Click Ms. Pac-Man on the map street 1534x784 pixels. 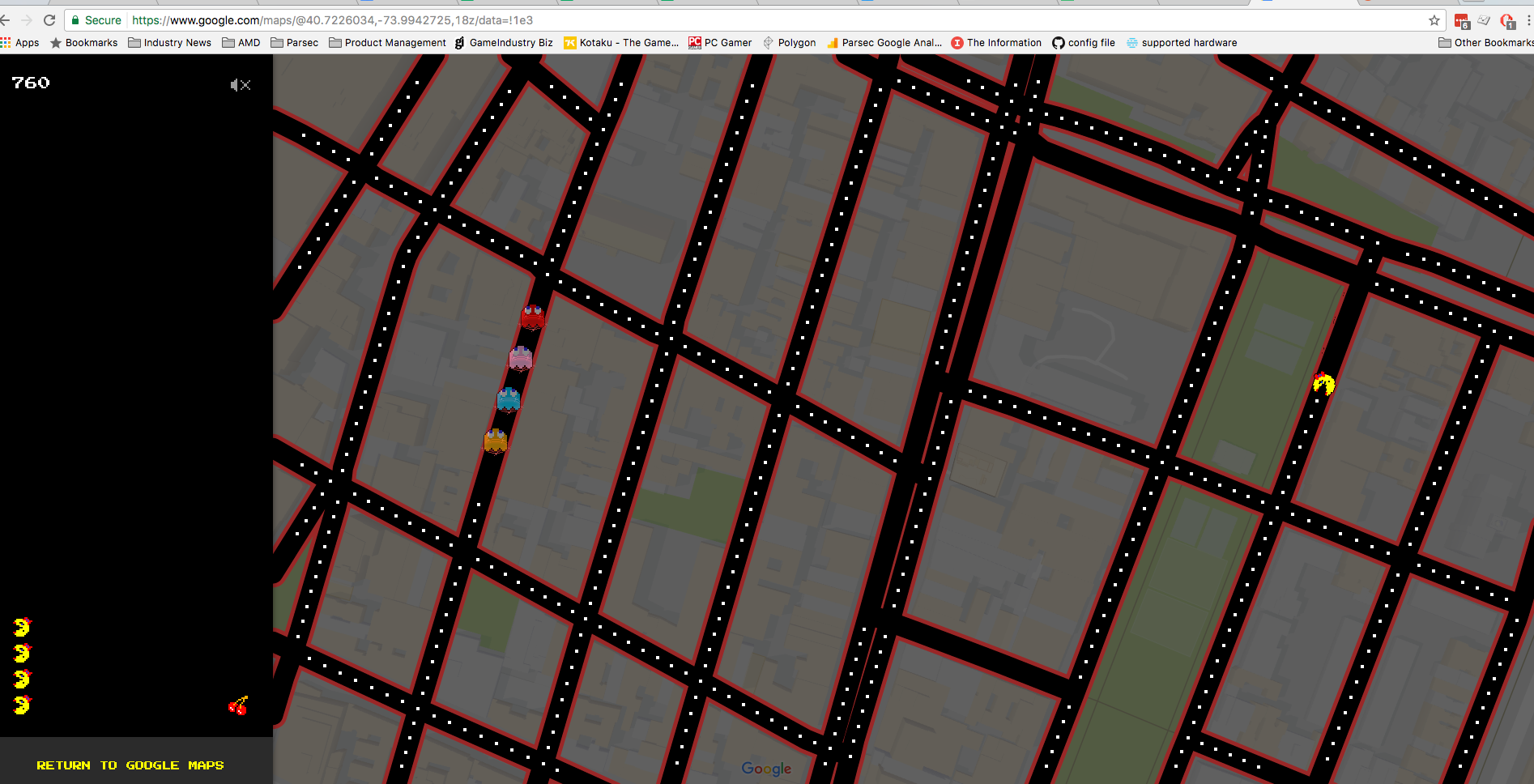[1323, 383]
